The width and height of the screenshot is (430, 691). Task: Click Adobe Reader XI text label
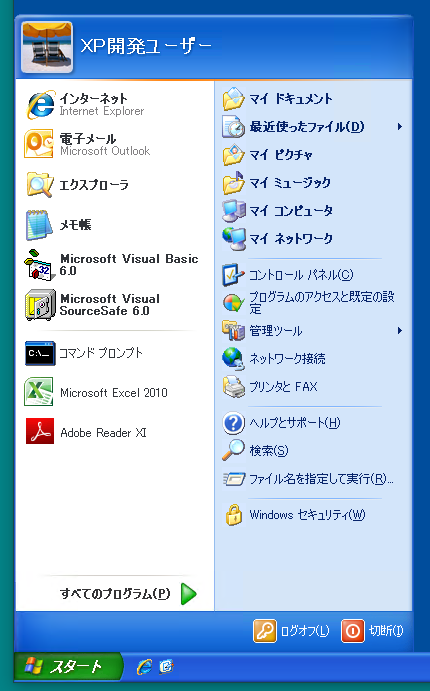[103, 432]
